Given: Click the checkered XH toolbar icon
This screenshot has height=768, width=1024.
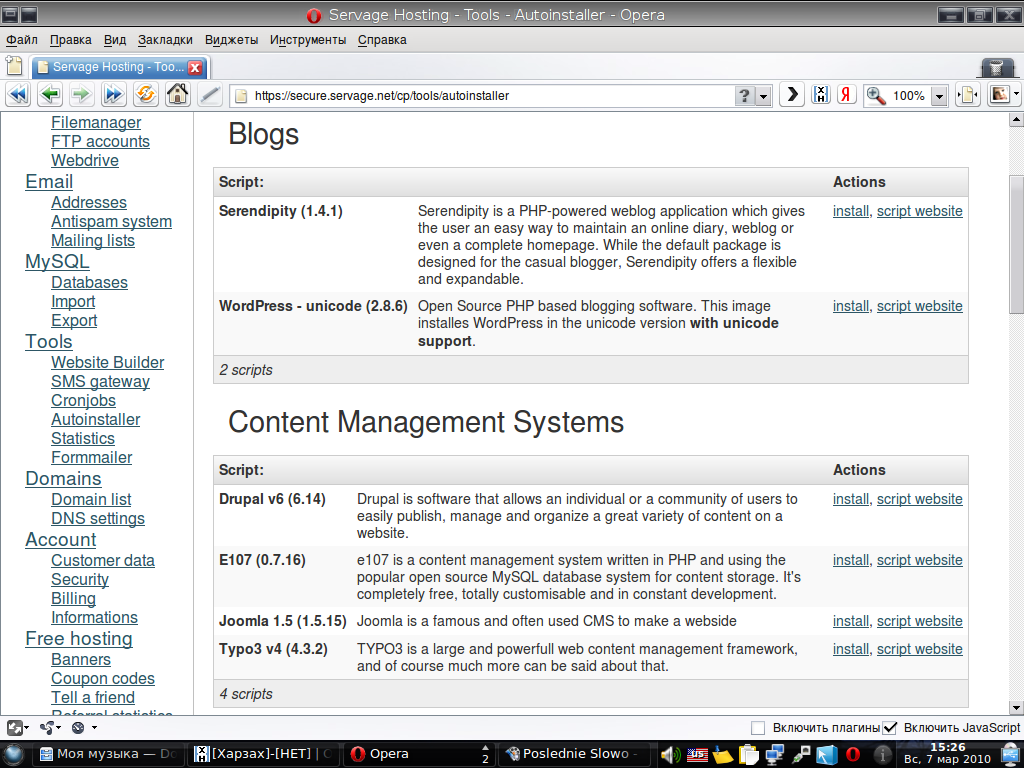Looking at the screenshot, I should coord(821,95).
